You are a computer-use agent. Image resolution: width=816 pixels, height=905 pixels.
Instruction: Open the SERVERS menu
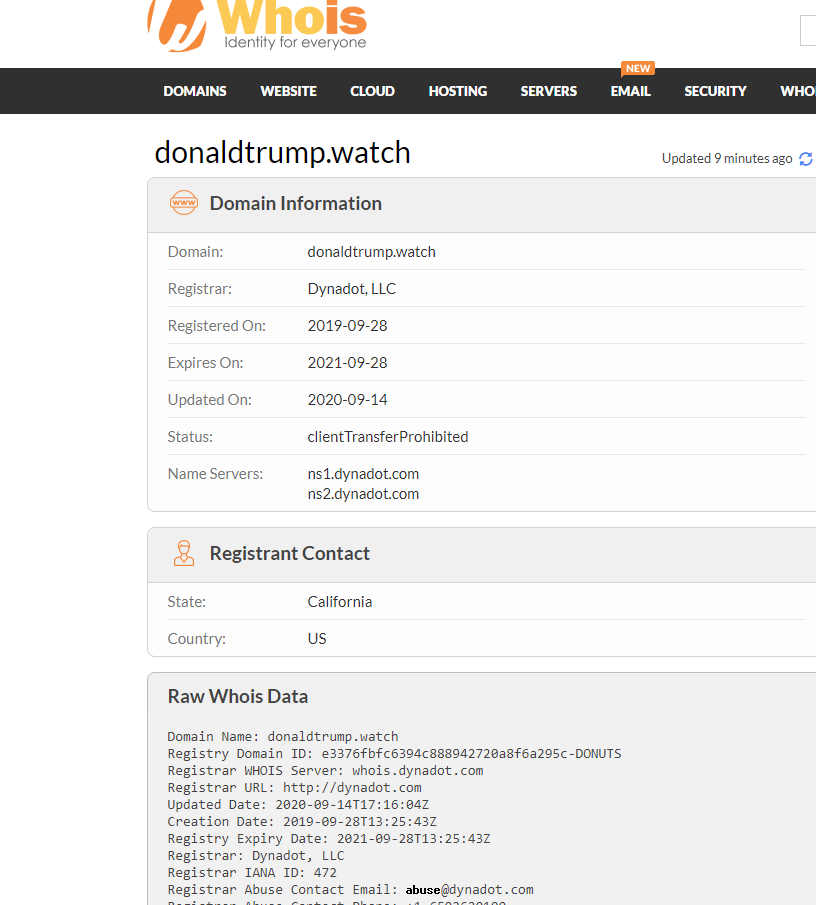pos(549,91)
